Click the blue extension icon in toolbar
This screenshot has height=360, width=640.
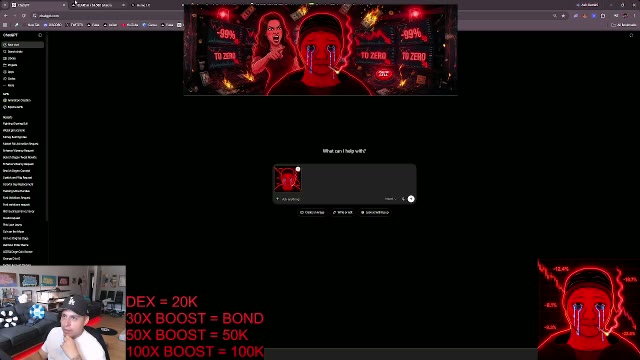tap(594, 16)
